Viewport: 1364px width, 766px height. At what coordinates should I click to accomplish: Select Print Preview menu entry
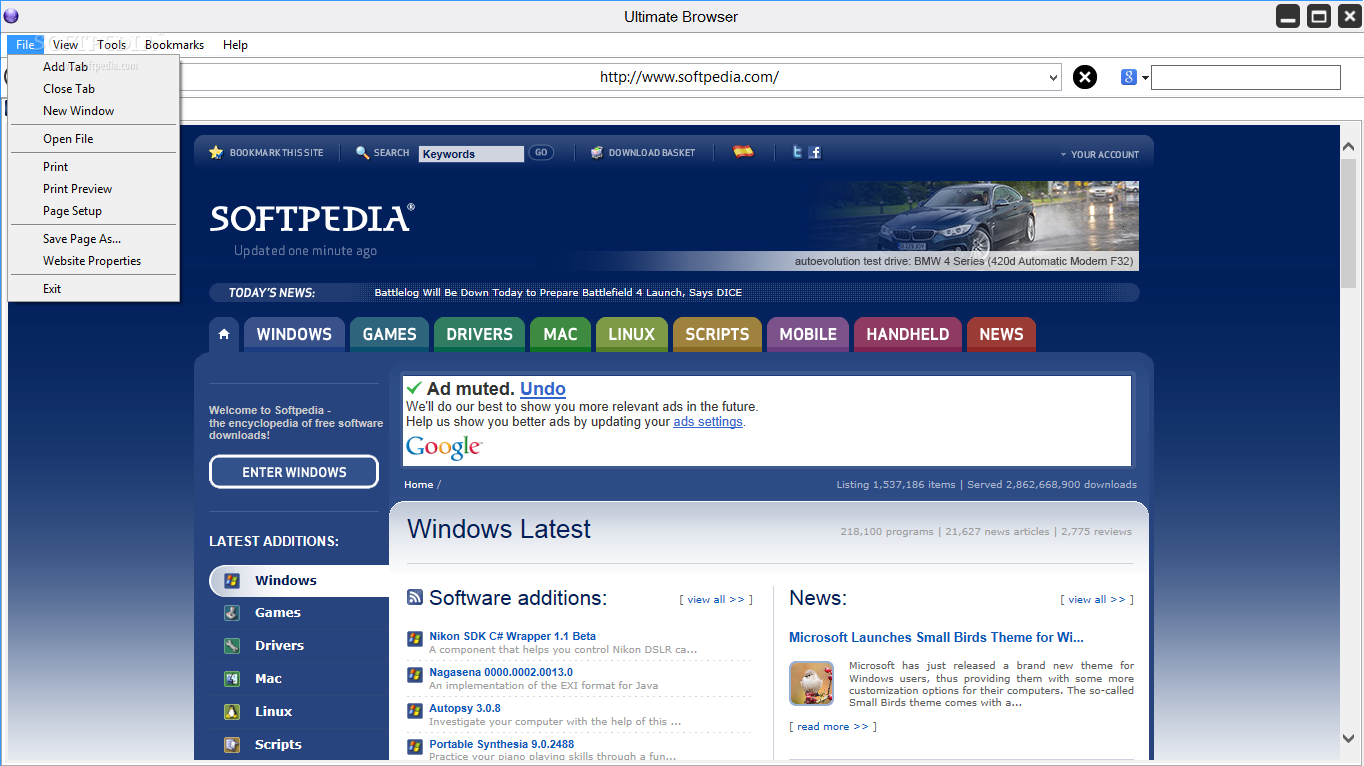click(x=93, y=189)
